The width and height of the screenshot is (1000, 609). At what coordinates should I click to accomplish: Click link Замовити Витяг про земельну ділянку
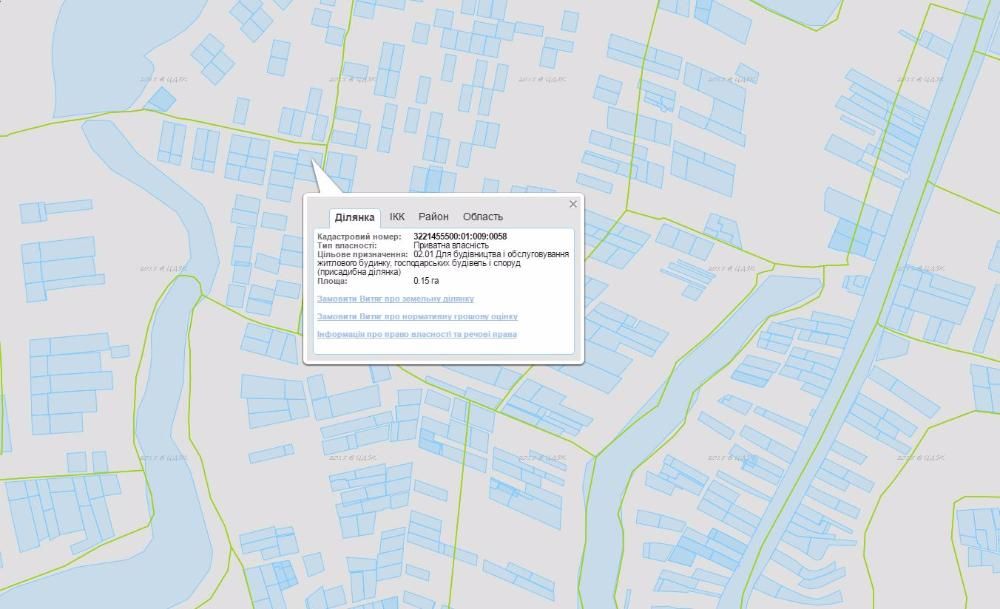pos(395,298)
